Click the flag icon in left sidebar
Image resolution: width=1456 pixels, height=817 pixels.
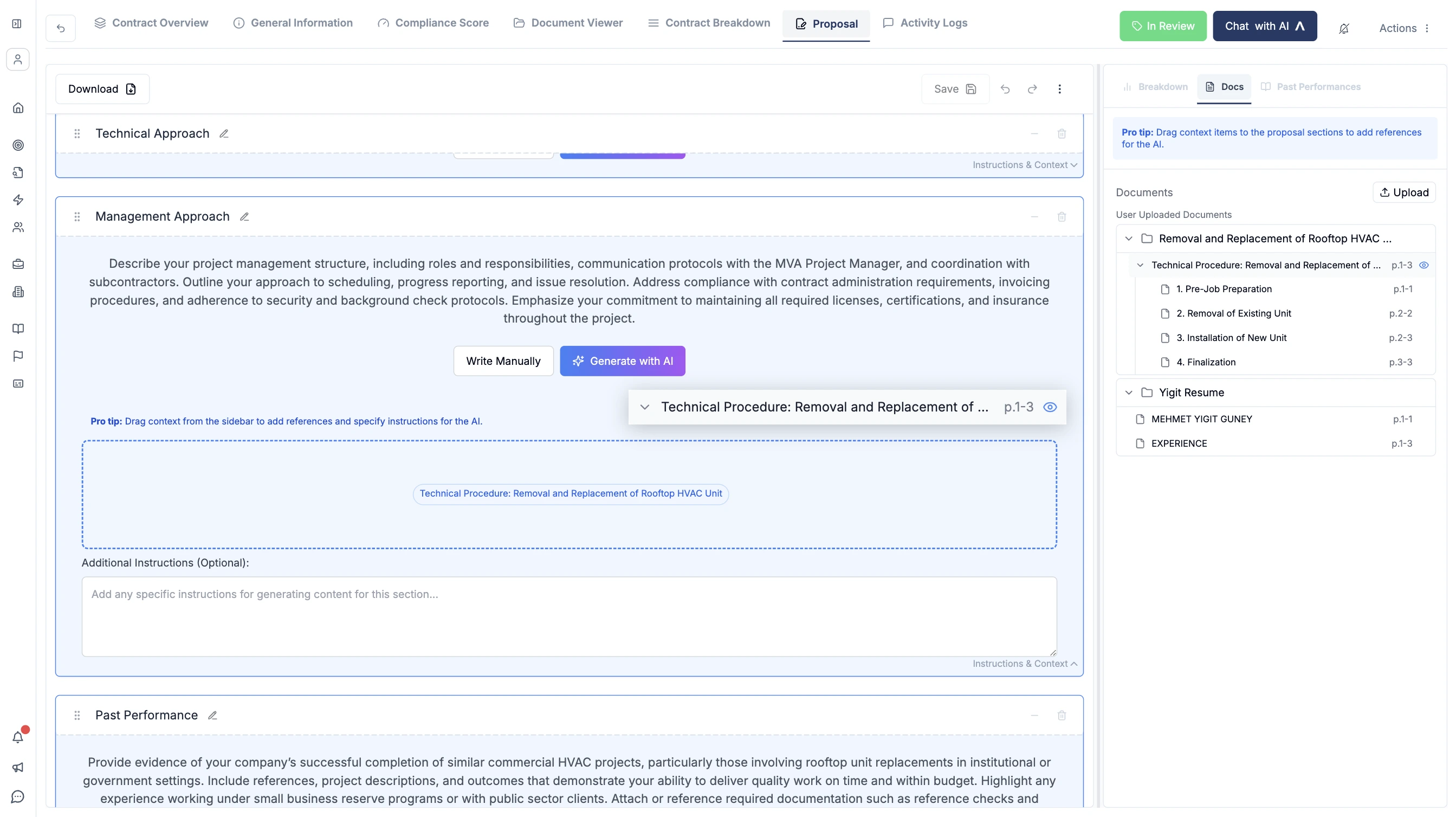(17, 356)
